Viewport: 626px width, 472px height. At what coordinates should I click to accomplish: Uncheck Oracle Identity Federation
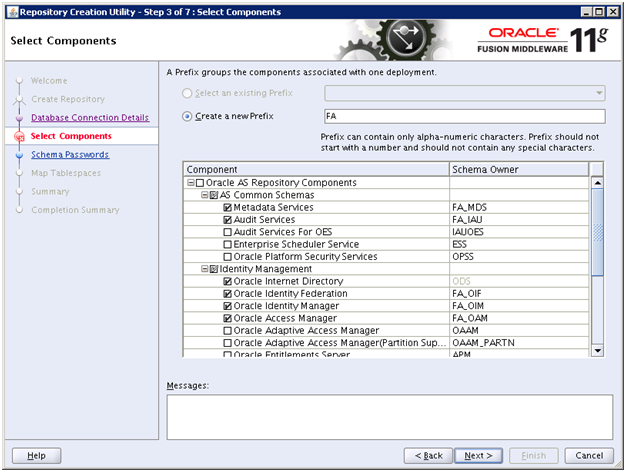[228, 294]
